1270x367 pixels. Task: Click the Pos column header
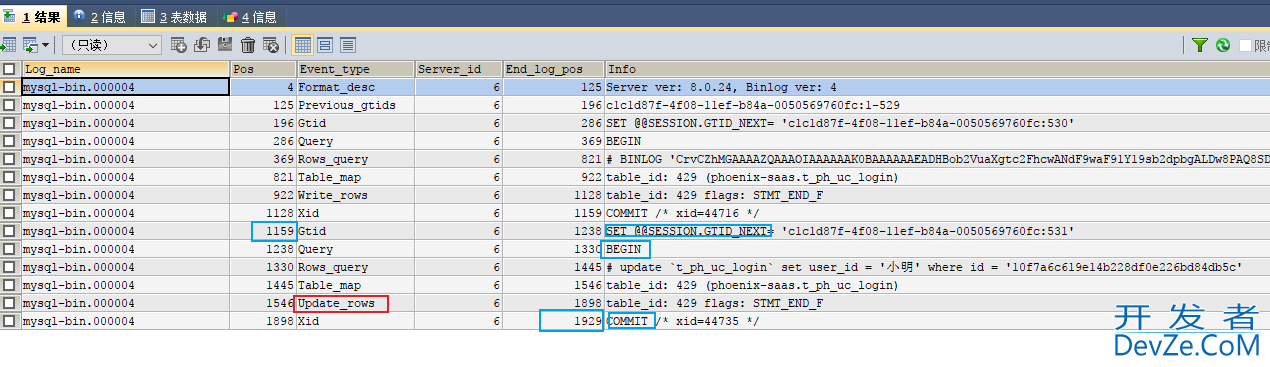pyautogui.click(x=263, y=69)
